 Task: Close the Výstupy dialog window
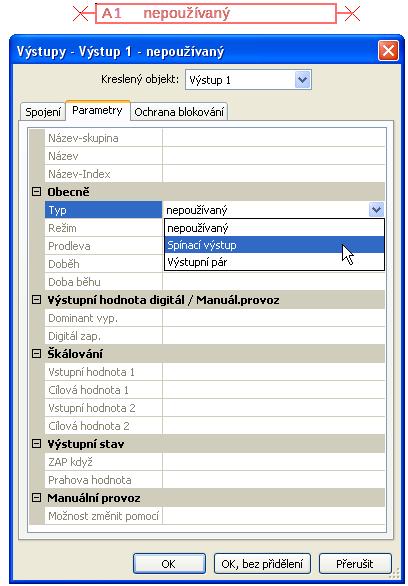click(x=388, y=50)
